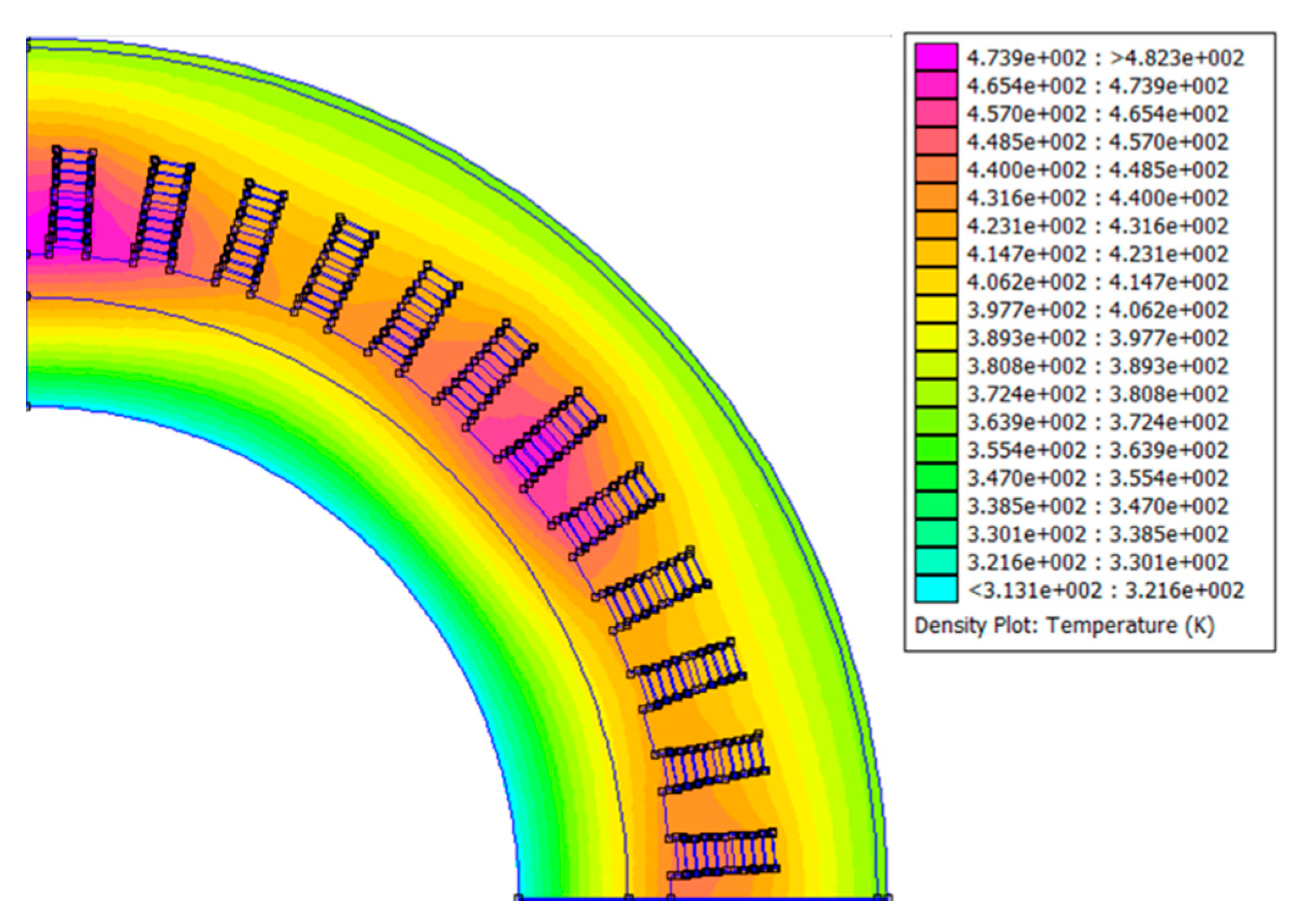Click the 3.808e+002 : 3.893e+002 legend swatch
The image size is (1297, 924).
[x=935, y=366]
